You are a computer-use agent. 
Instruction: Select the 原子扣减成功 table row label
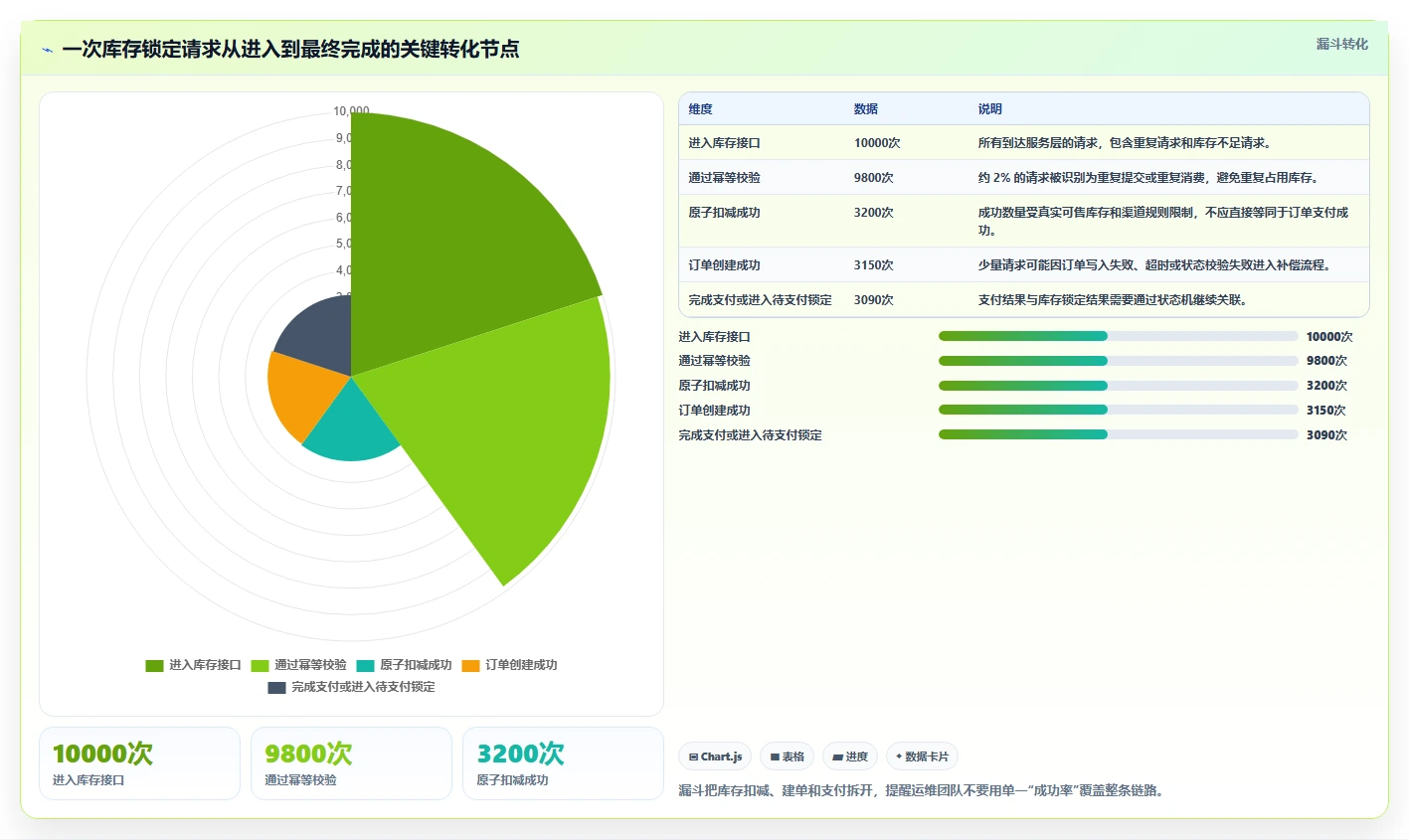pos(724,213)
